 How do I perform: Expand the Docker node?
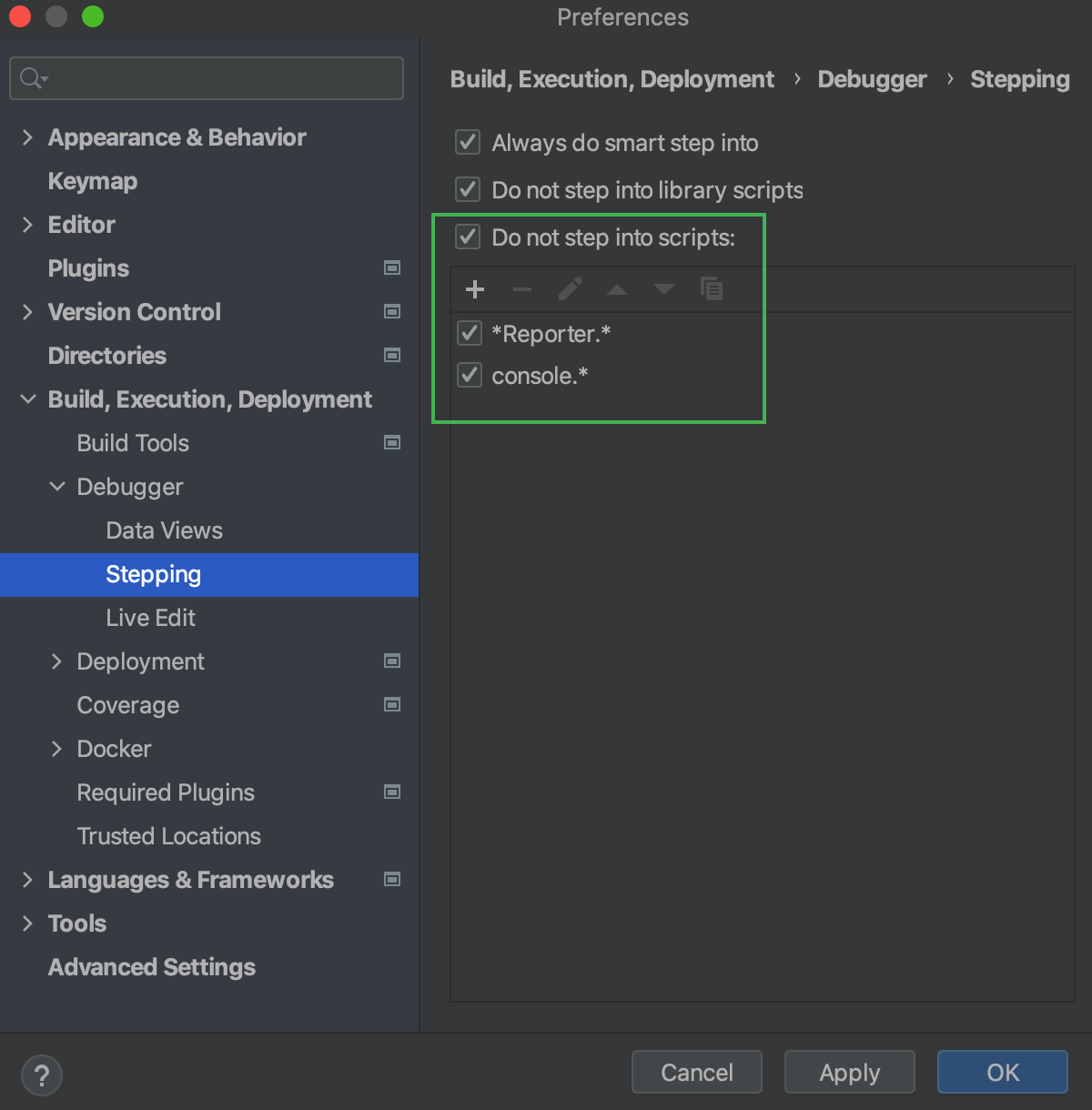(x=57, y=749)
